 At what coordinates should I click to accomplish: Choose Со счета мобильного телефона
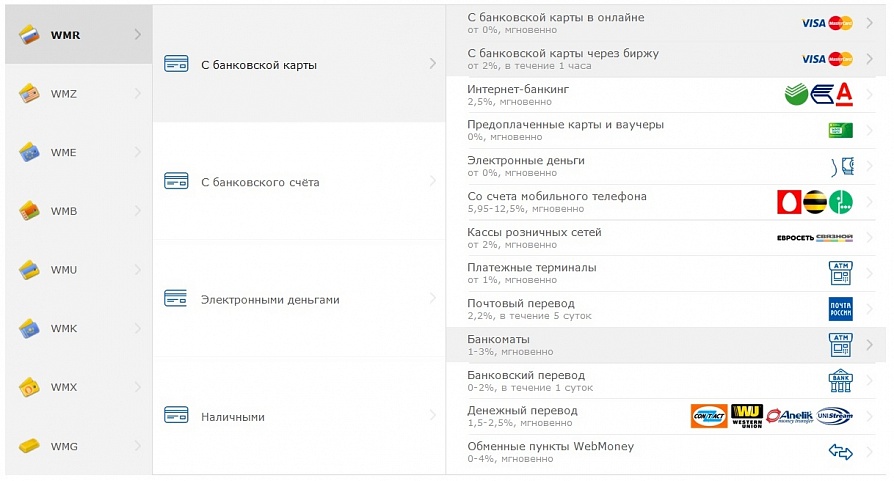point(665,202)
